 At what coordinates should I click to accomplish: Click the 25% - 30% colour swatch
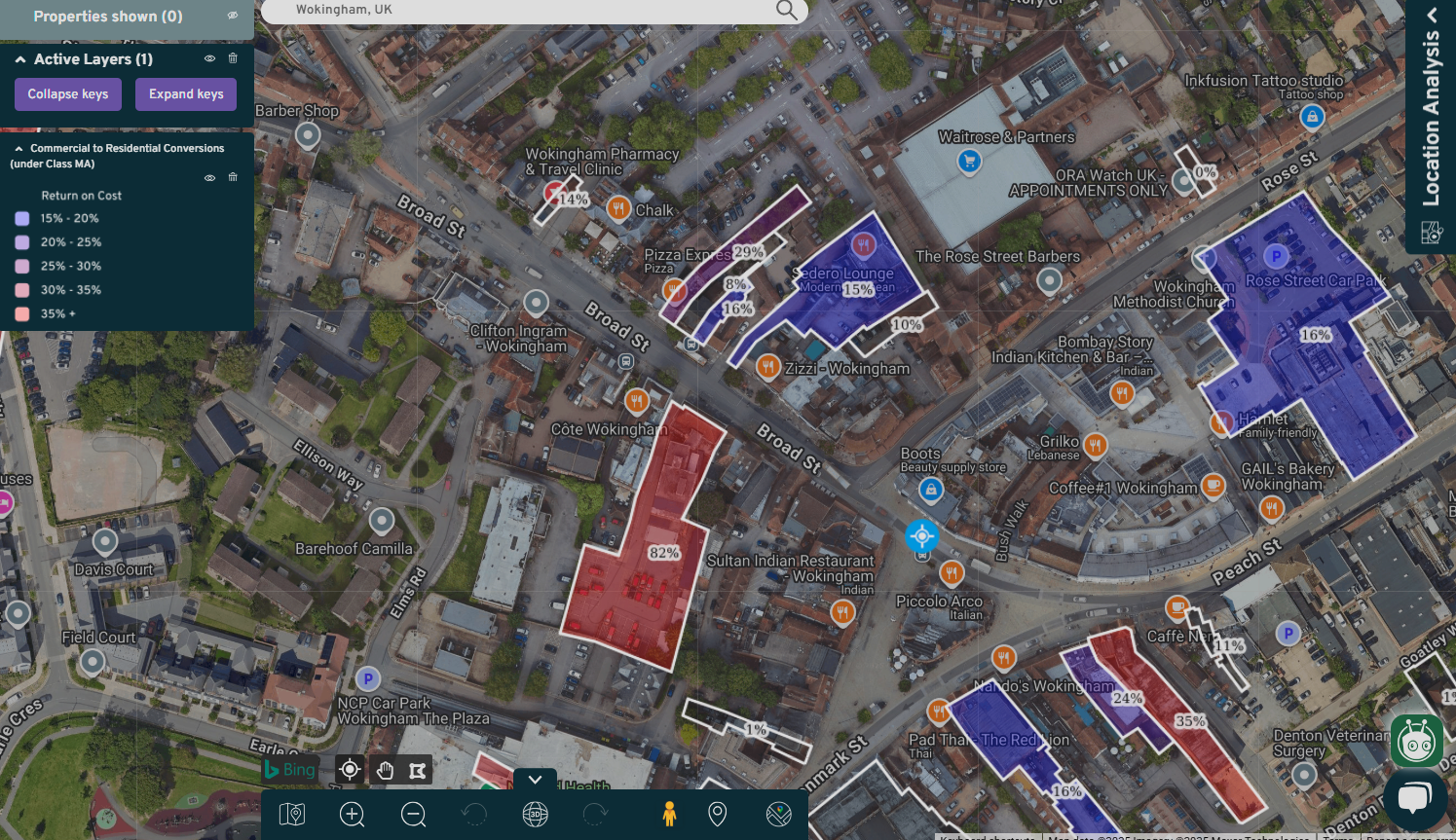tap(22, 266)
